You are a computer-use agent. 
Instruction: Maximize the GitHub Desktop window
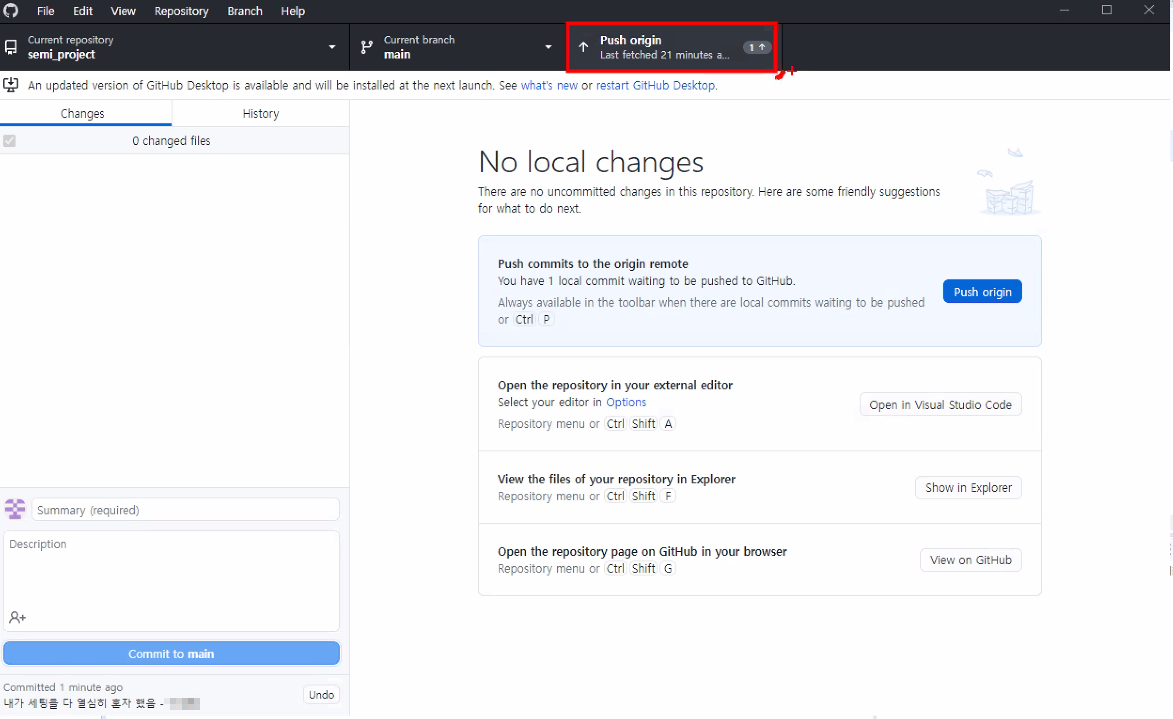click(x=1106, y=10)
